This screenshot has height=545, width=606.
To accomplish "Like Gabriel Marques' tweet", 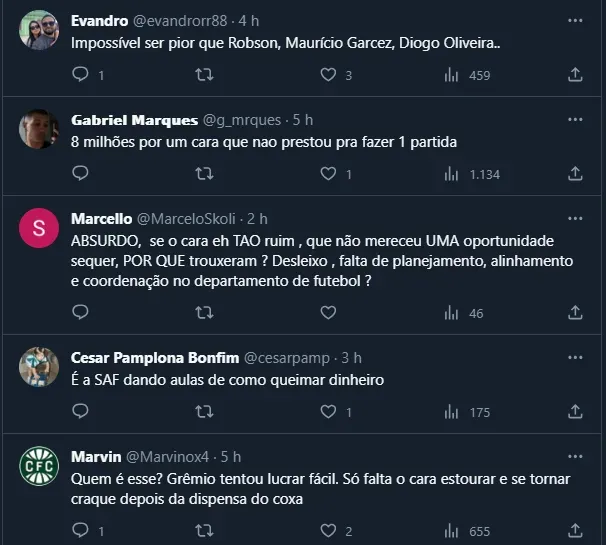I will point(328,173).
